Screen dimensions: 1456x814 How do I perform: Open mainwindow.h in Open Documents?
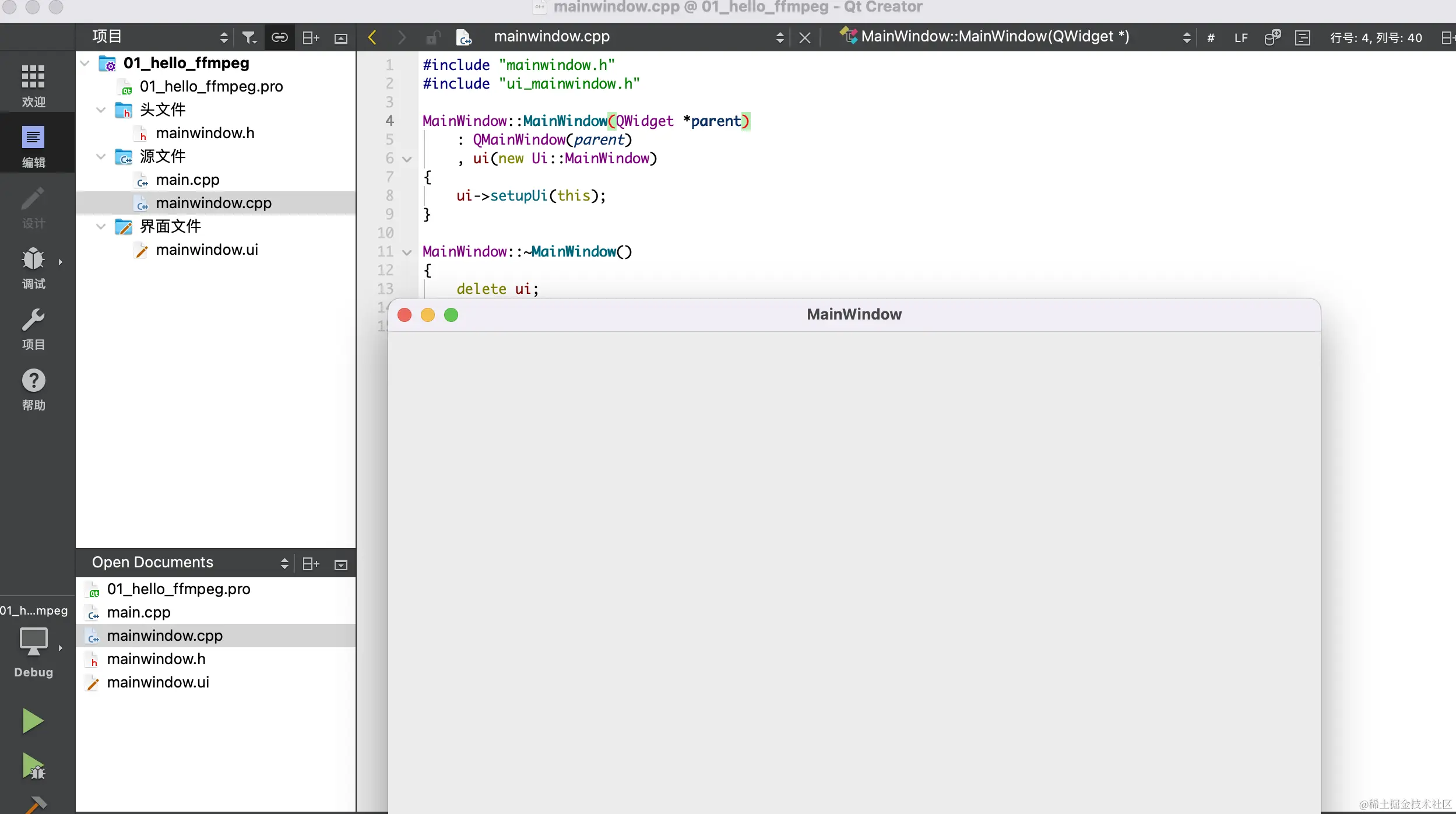click(216, 659)
